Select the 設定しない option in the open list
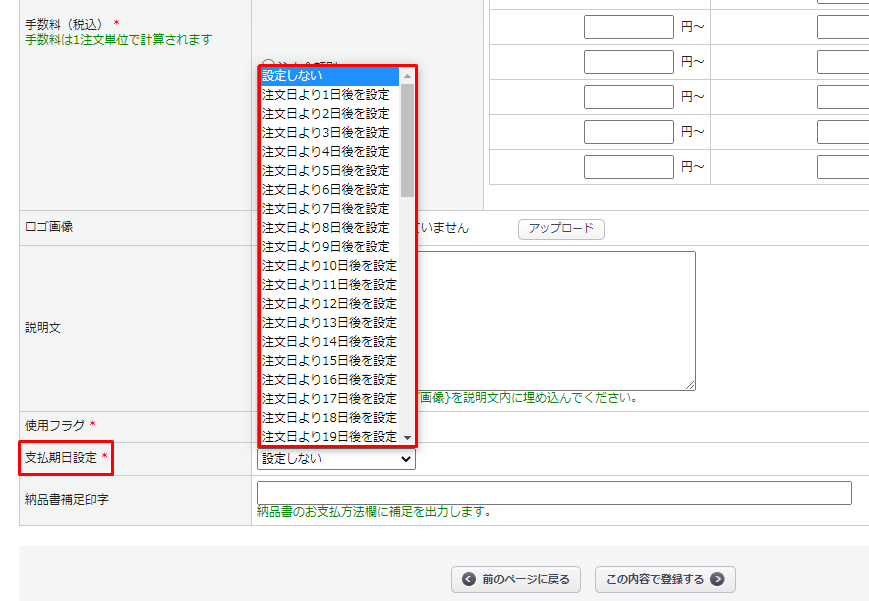Viewport: 869px width, 601px height. tap(329, 75)
